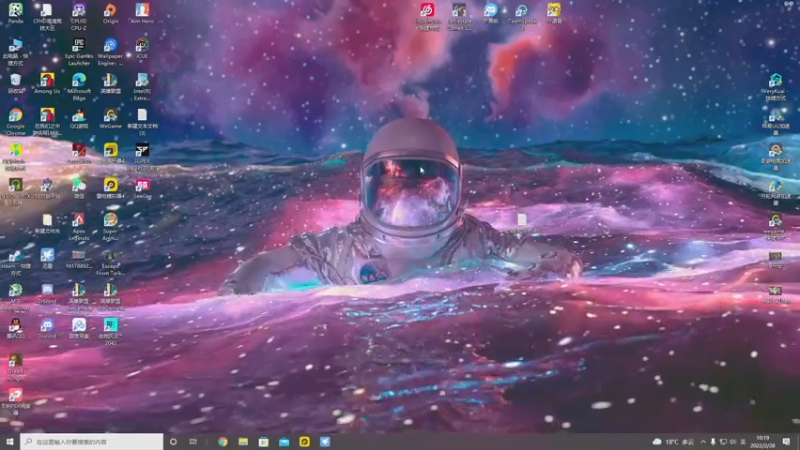Select the Intel(R) Extreme utility icon
Image resolution: width=800 pixels, height=450 pixels.
click(142, 86)
